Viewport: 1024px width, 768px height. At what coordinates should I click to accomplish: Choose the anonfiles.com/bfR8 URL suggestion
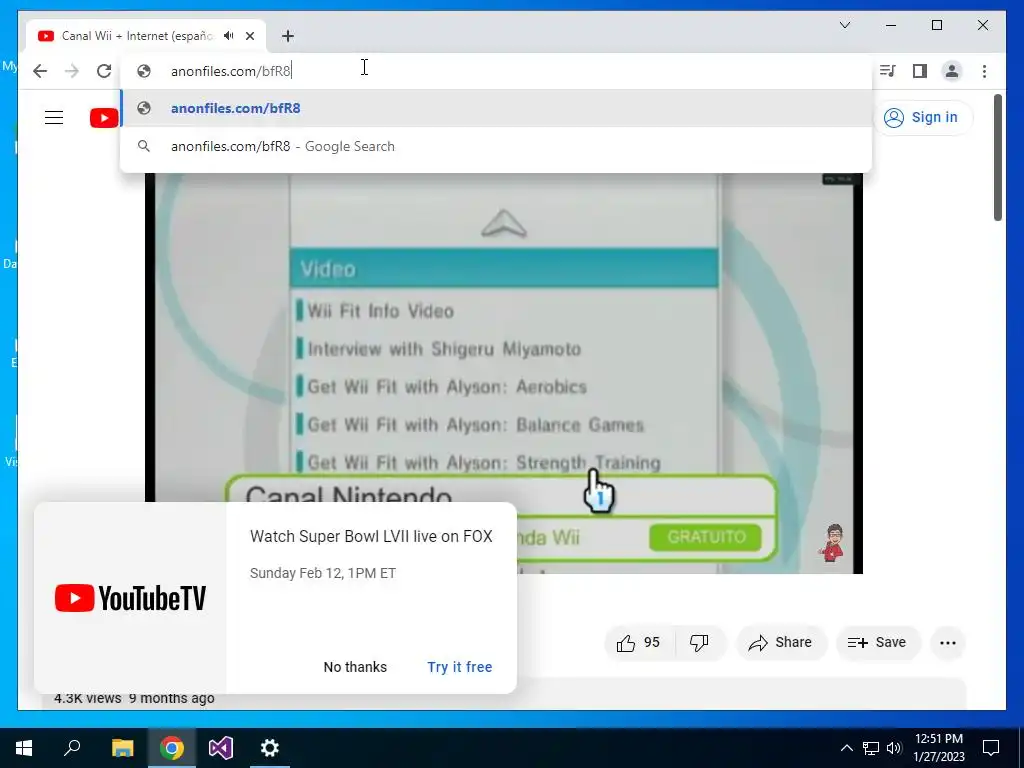pyautogui.click(x=496, y=108)
